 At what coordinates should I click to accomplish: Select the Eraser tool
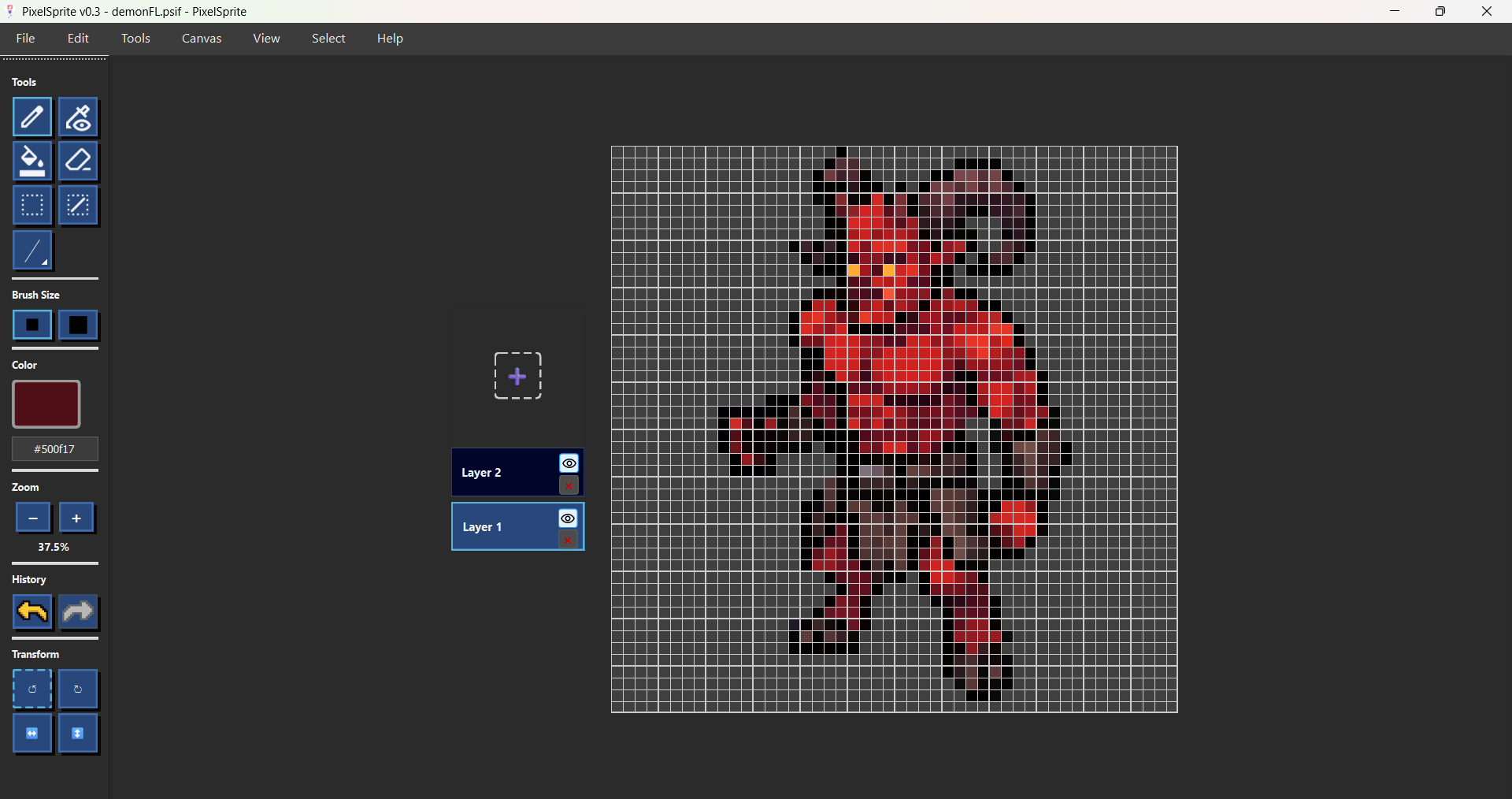[x=78, y=162]
